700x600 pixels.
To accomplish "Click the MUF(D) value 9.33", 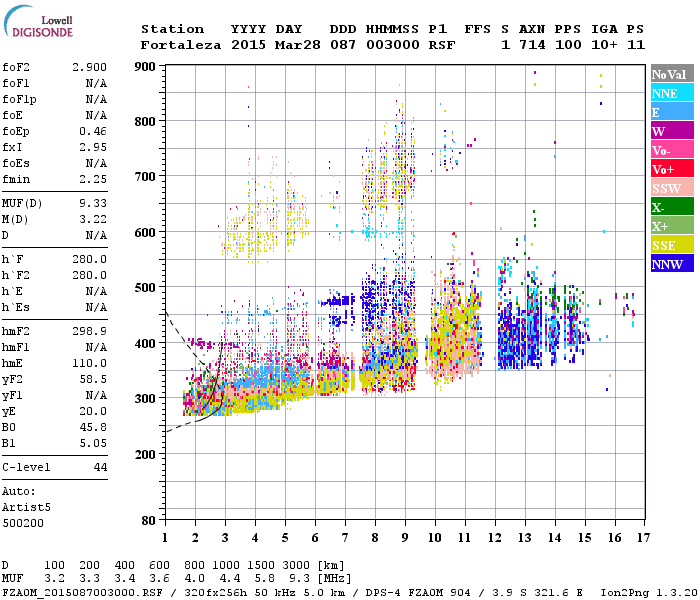I will click(x=93, y=203).
